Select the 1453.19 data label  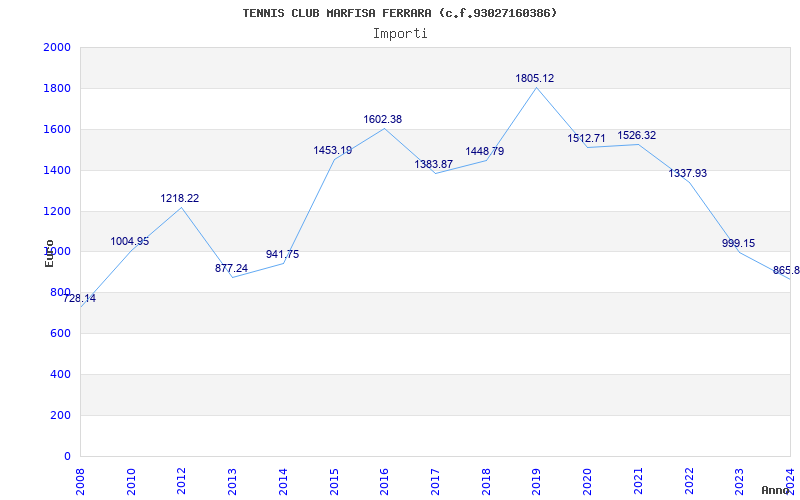[x=333, y=151]
